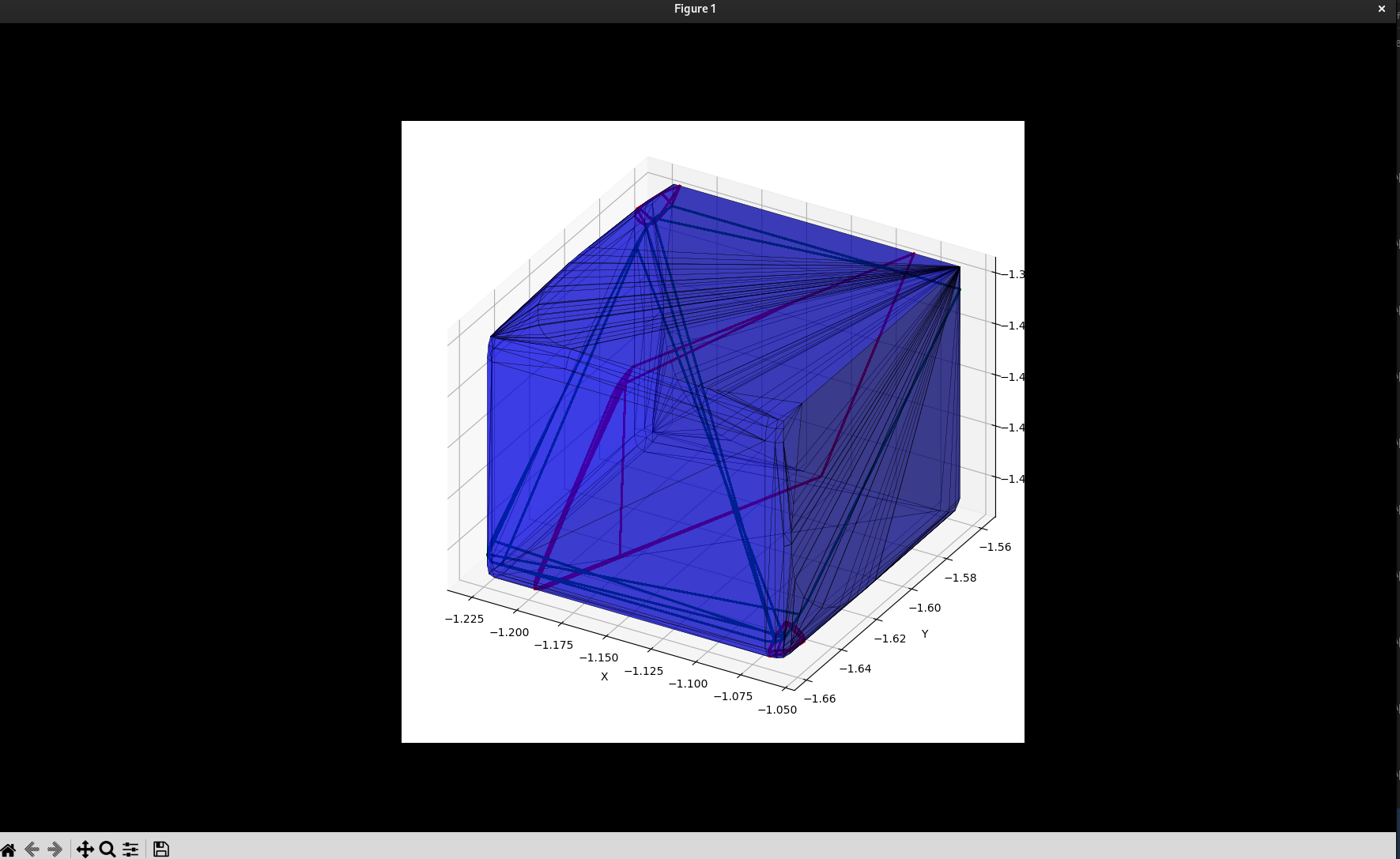Open the Configure subplots dialog
The width and height of the screenshot is (1400, 859).
(130, 850)
